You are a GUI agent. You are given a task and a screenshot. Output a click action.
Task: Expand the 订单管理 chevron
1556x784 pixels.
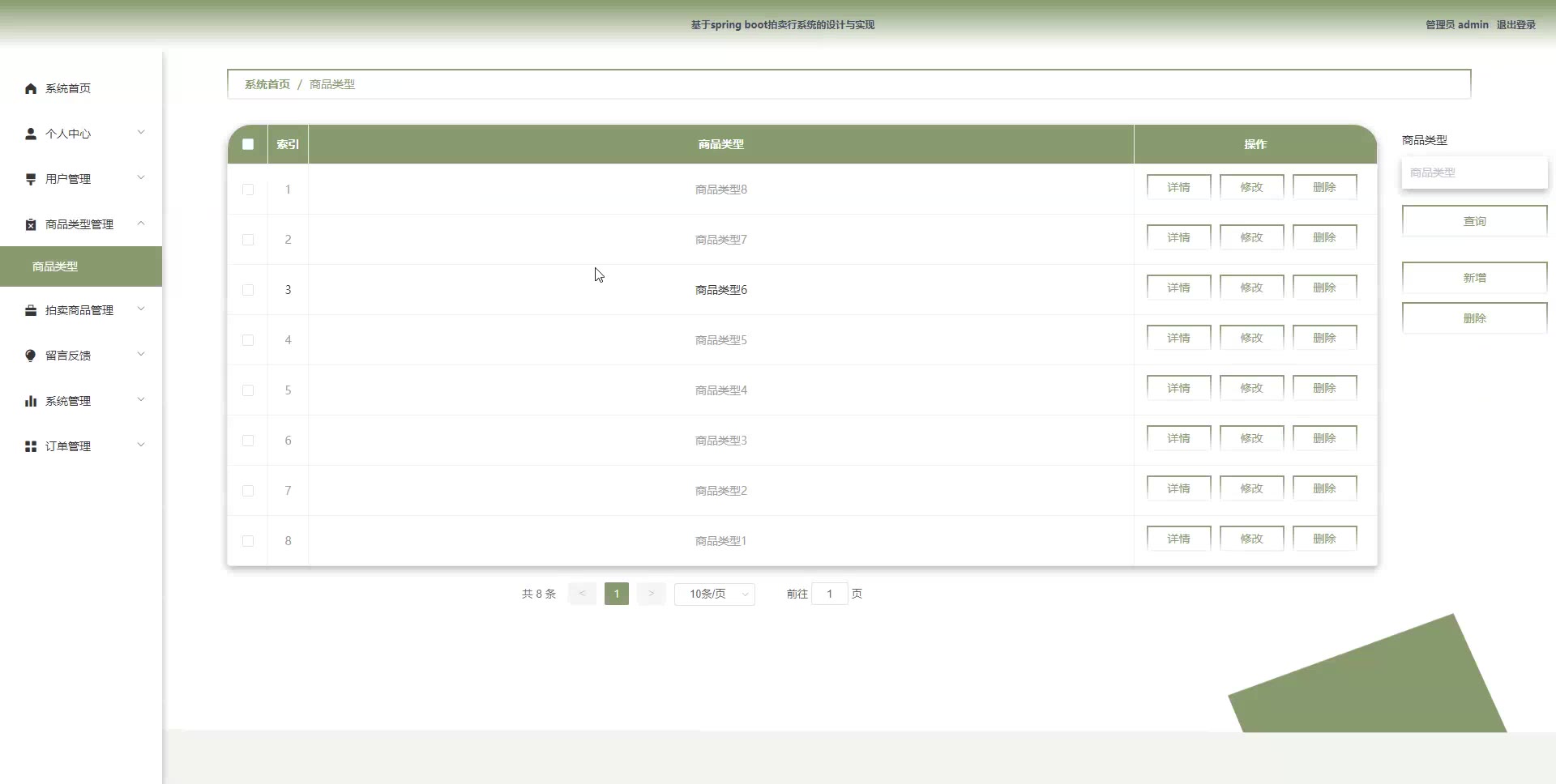click(x=141, y=445)
